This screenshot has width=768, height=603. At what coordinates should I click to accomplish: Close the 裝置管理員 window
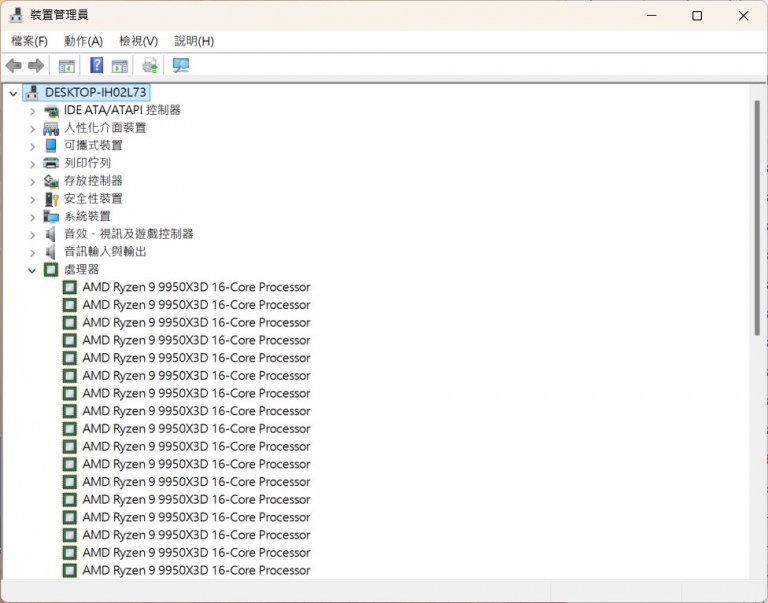[x=744, y=16]
